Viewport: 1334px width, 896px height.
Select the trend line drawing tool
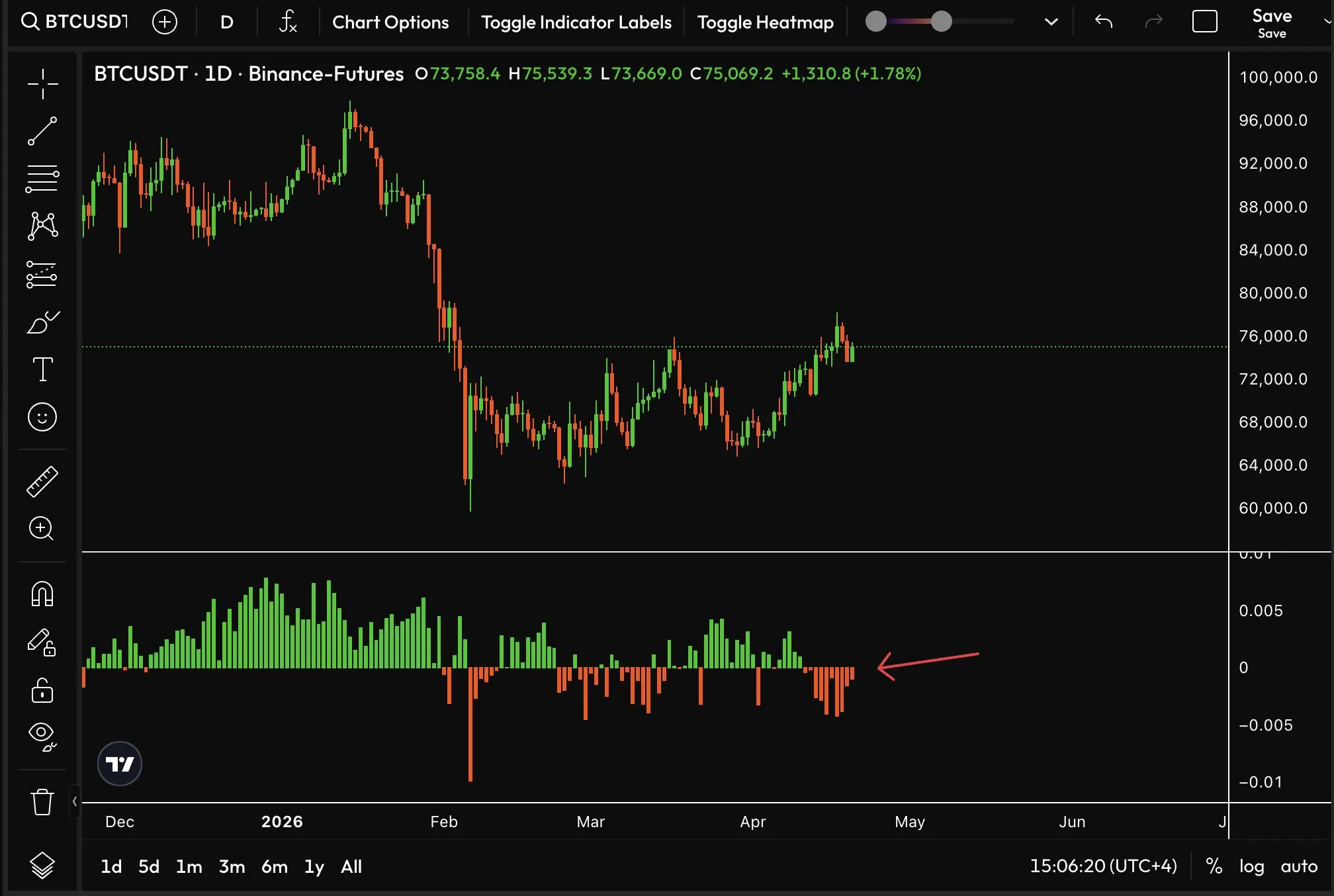(x=42, y=131)
